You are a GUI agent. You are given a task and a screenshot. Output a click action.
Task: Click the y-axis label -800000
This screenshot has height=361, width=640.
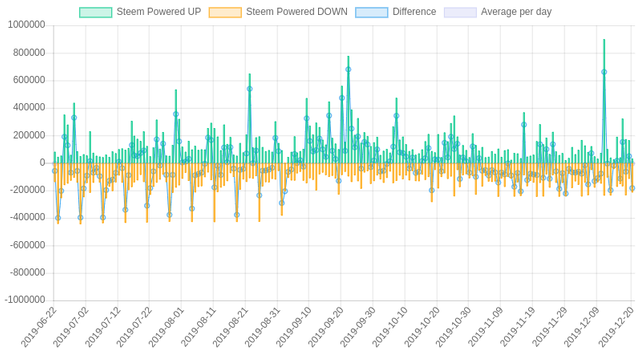tap(27, 273)
